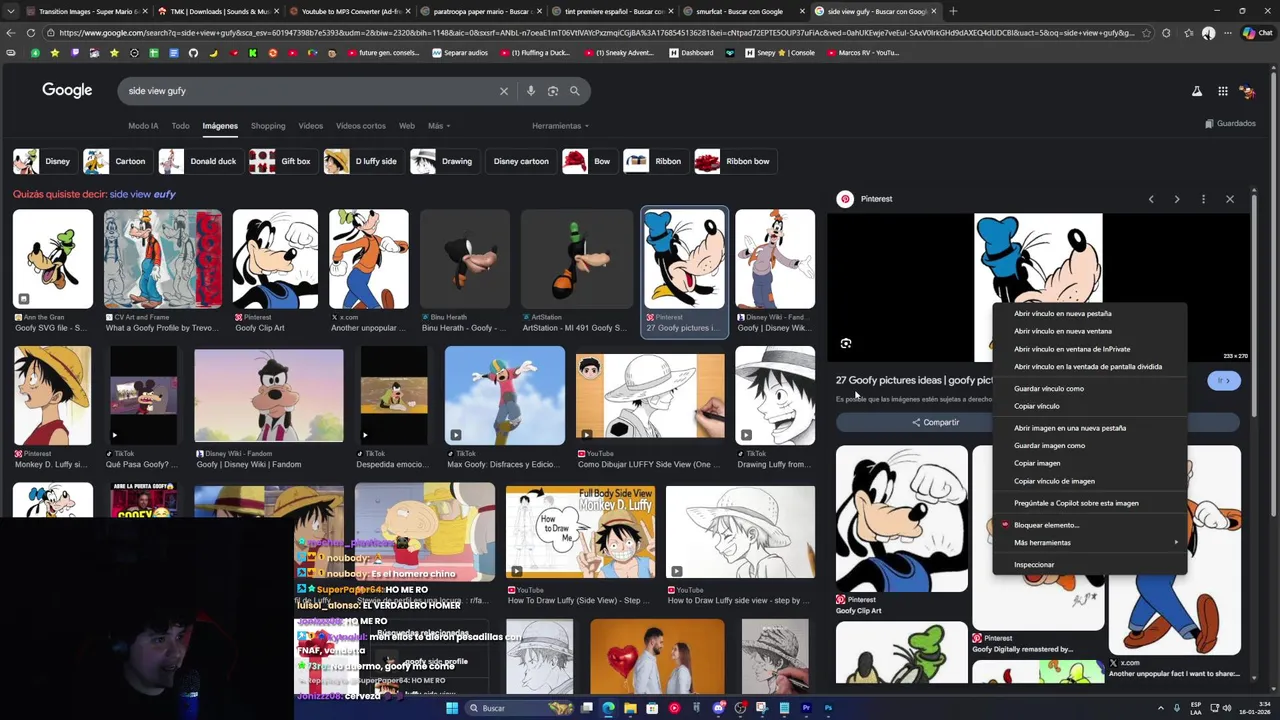
Task: Open Copilot Chat button
Action: pos(1257,33)
